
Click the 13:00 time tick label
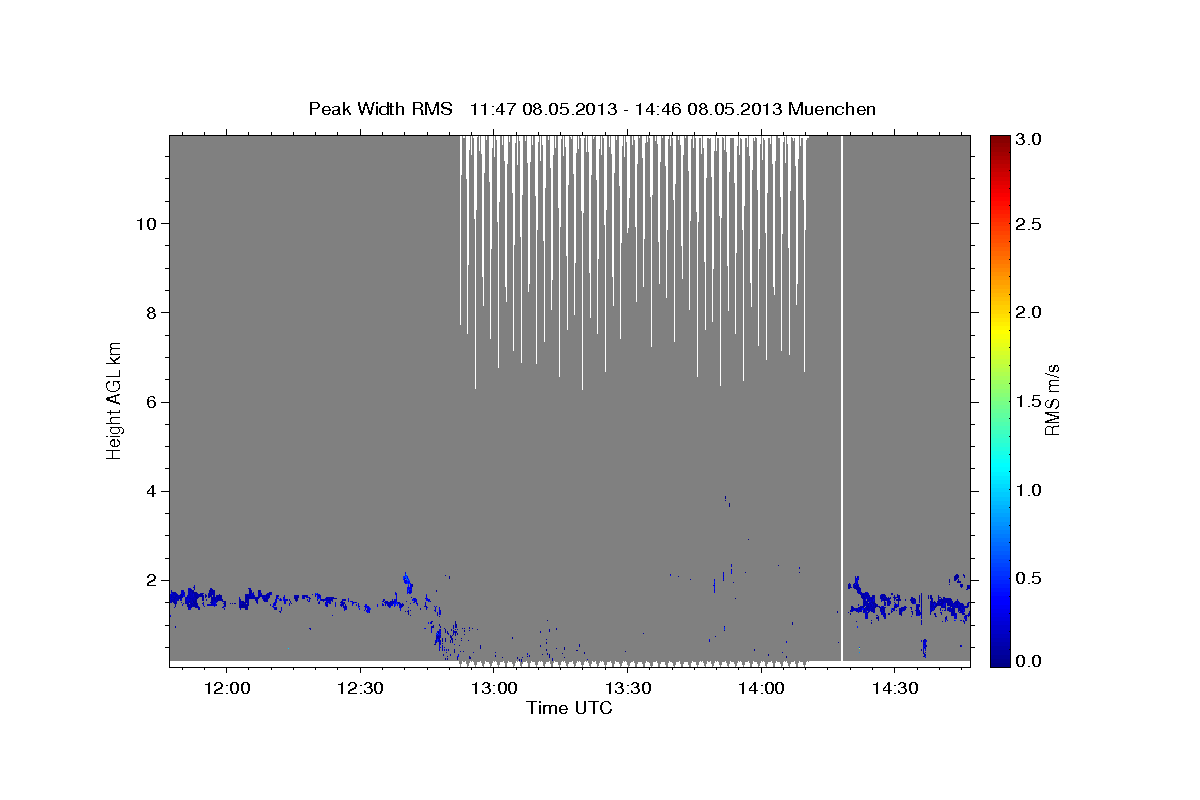tap(493, 689)
